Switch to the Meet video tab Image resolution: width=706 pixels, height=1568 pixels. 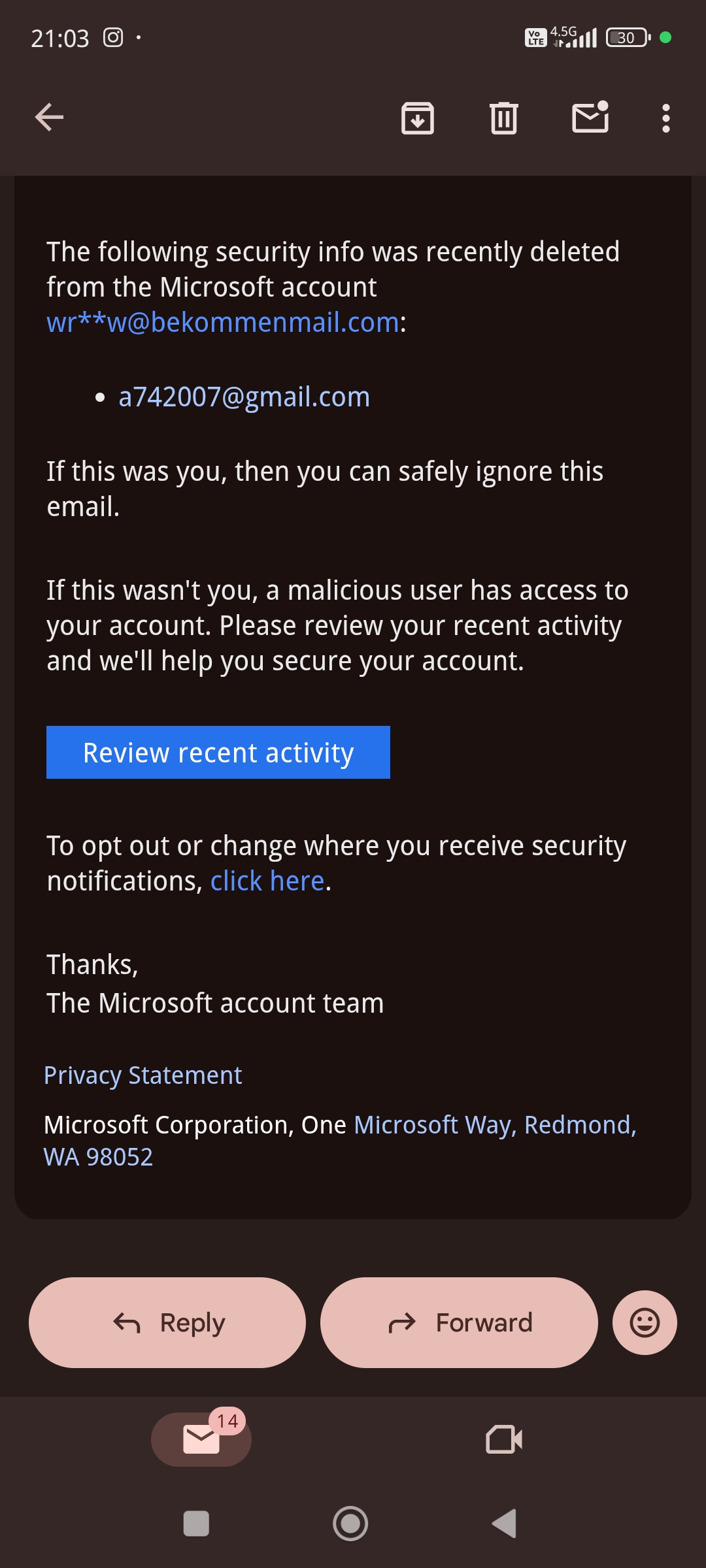click(504, 1439)
